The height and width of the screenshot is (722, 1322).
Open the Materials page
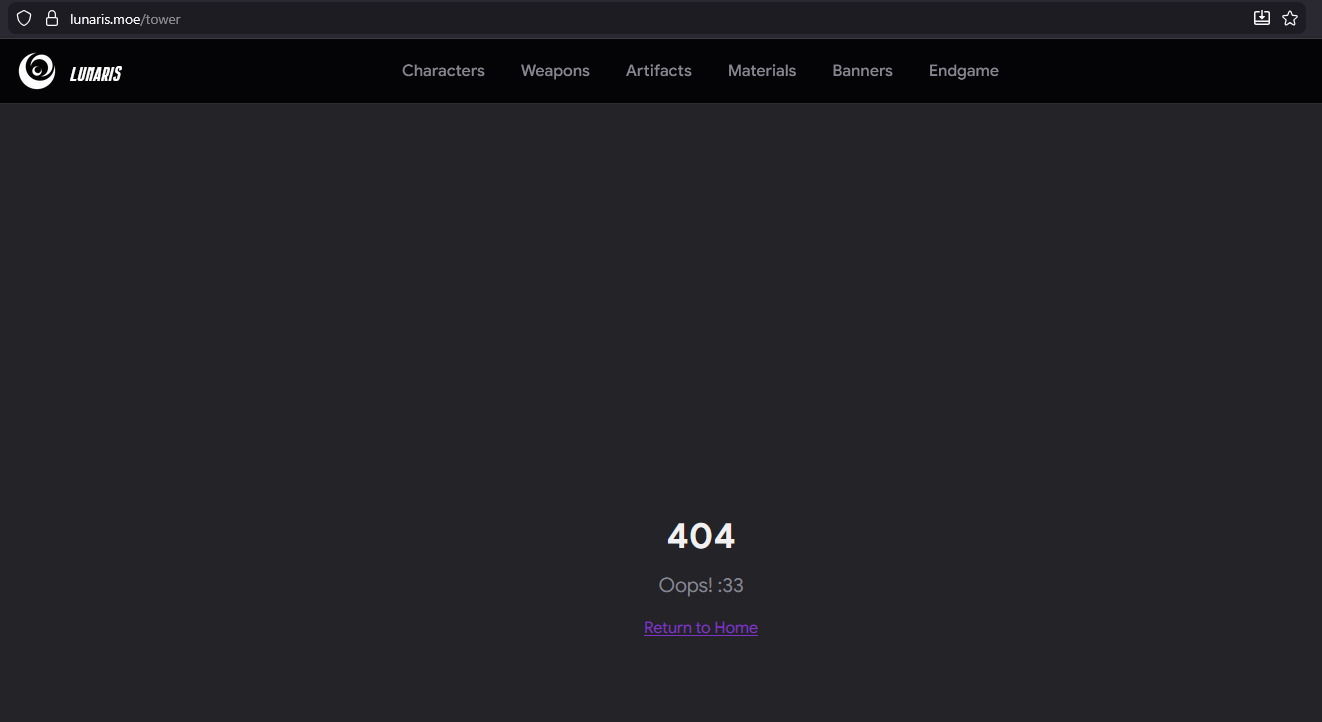[762, 71]
